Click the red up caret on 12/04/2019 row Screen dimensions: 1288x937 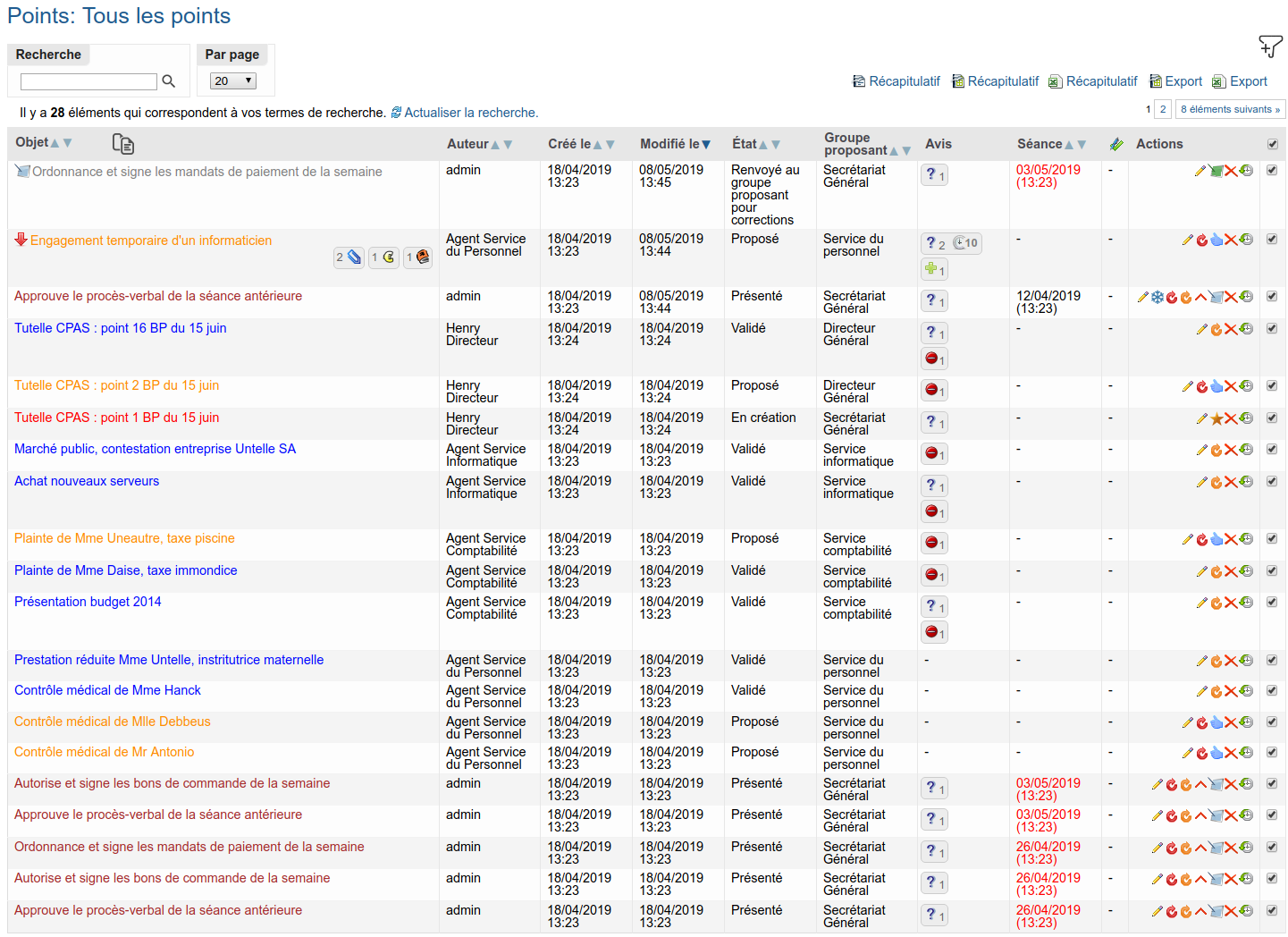(1200, 297)
